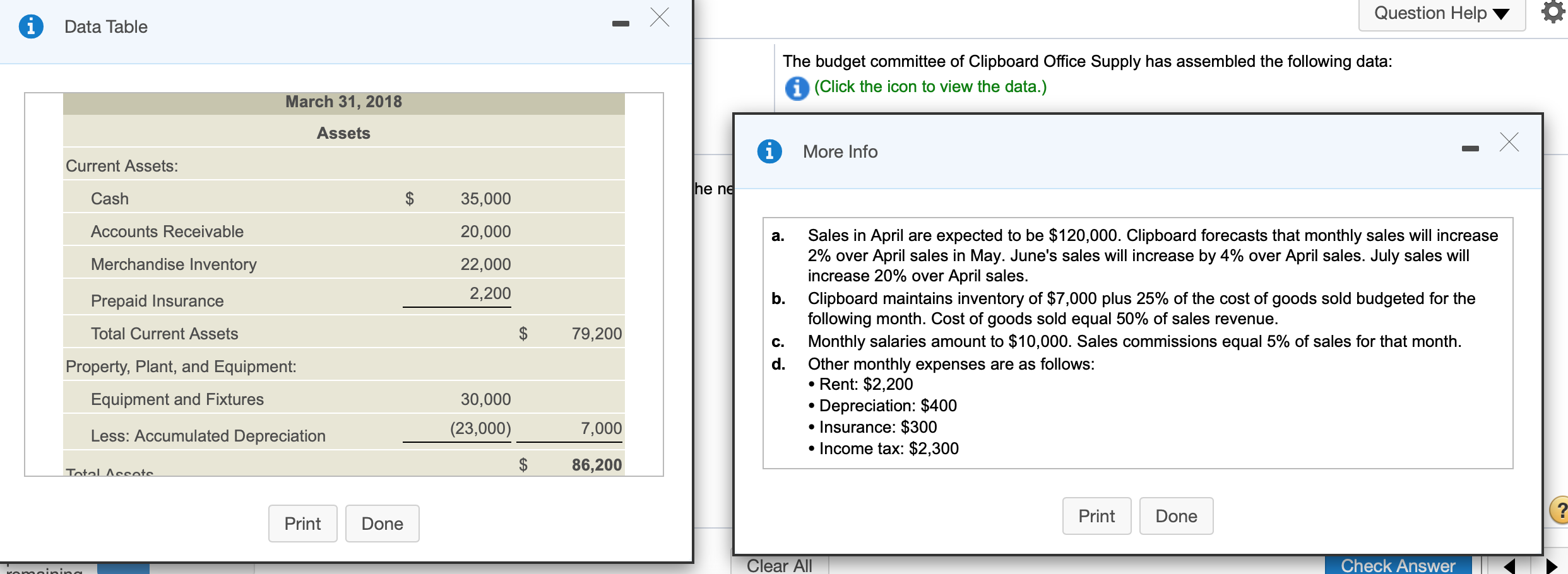The height and width of the screenshot is (574, 1568).
Task: Click the Clear All button
Action: 779,565
